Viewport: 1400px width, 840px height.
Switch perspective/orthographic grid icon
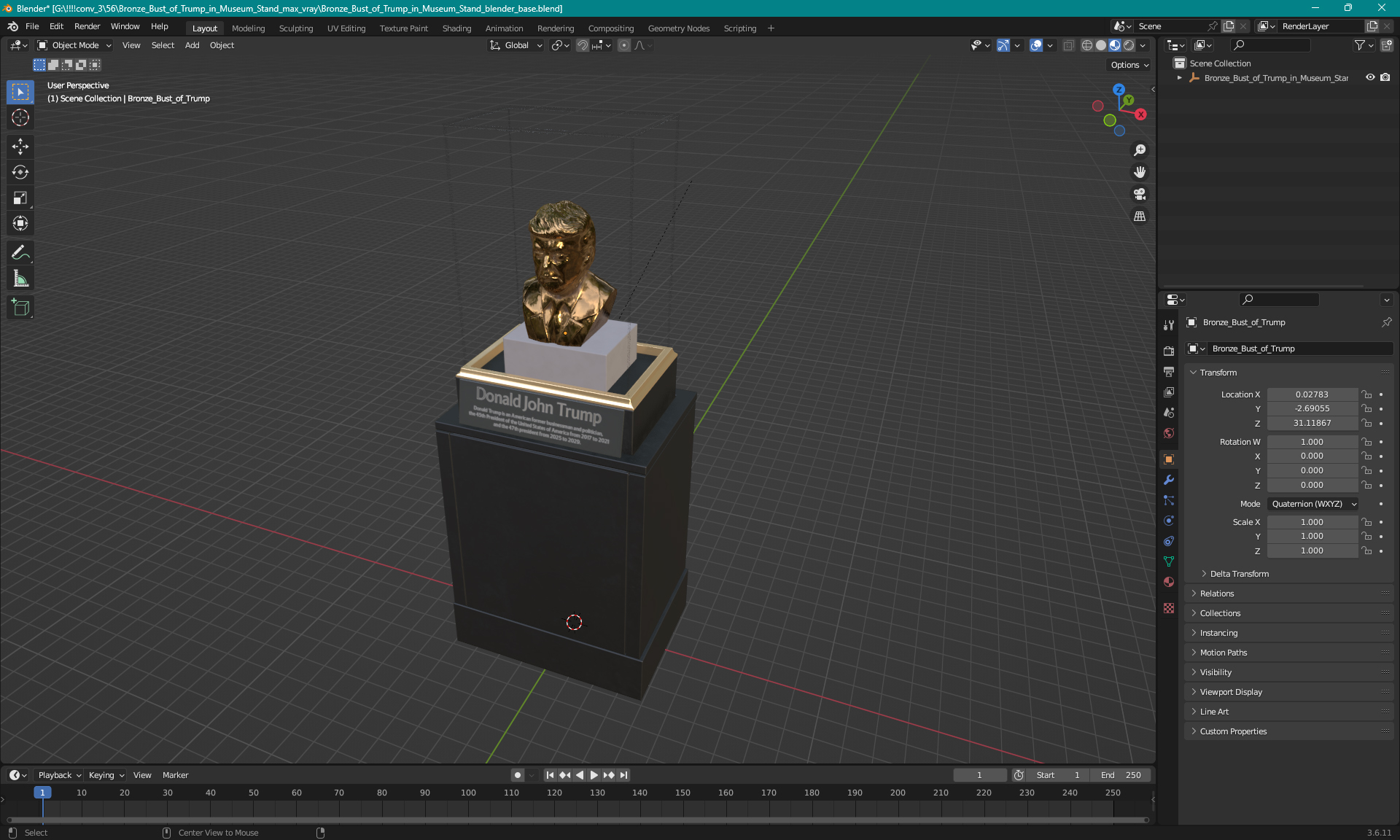(1140, 217)
